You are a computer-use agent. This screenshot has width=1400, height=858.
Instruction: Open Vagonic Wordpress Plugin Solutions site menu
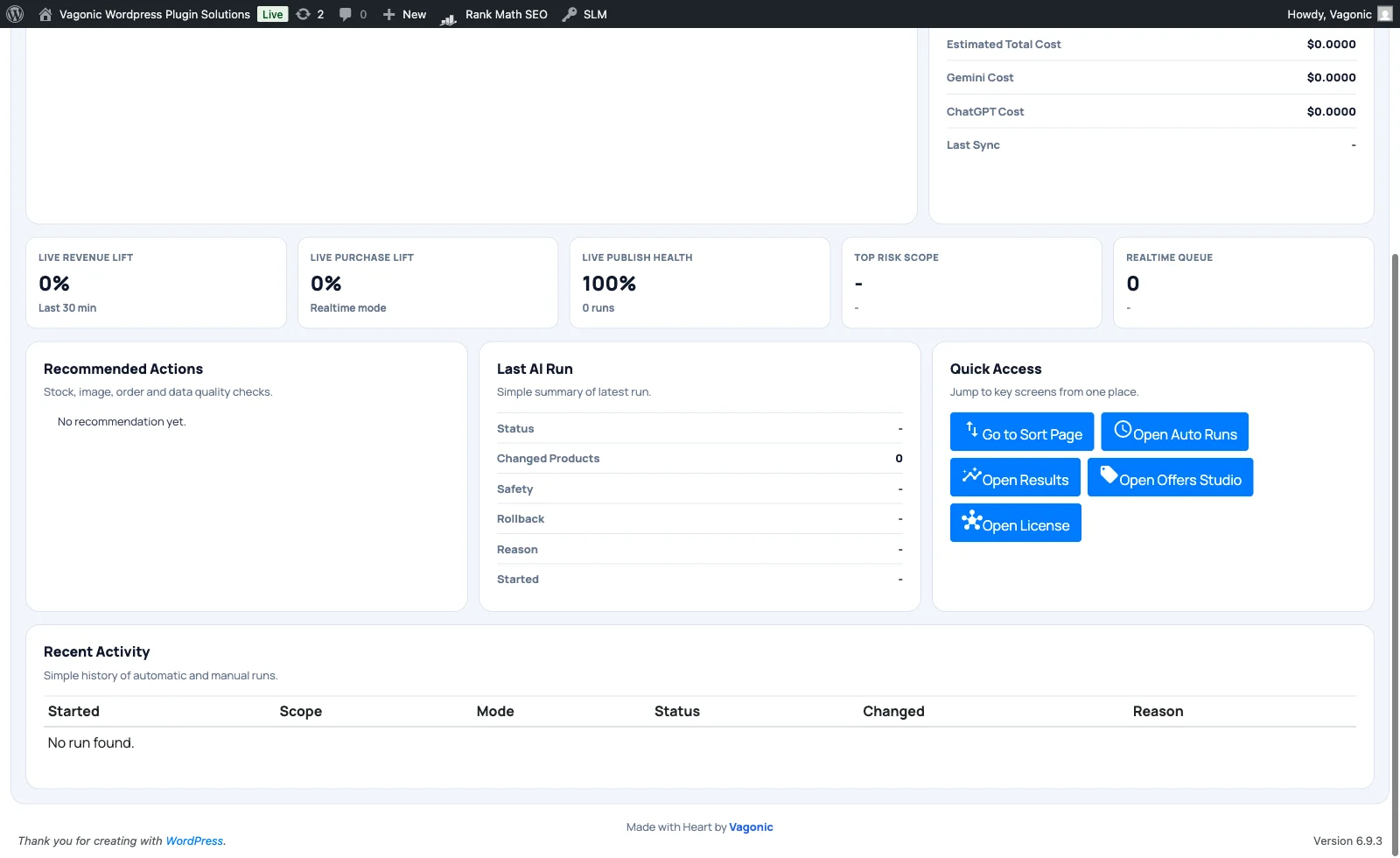145,14
